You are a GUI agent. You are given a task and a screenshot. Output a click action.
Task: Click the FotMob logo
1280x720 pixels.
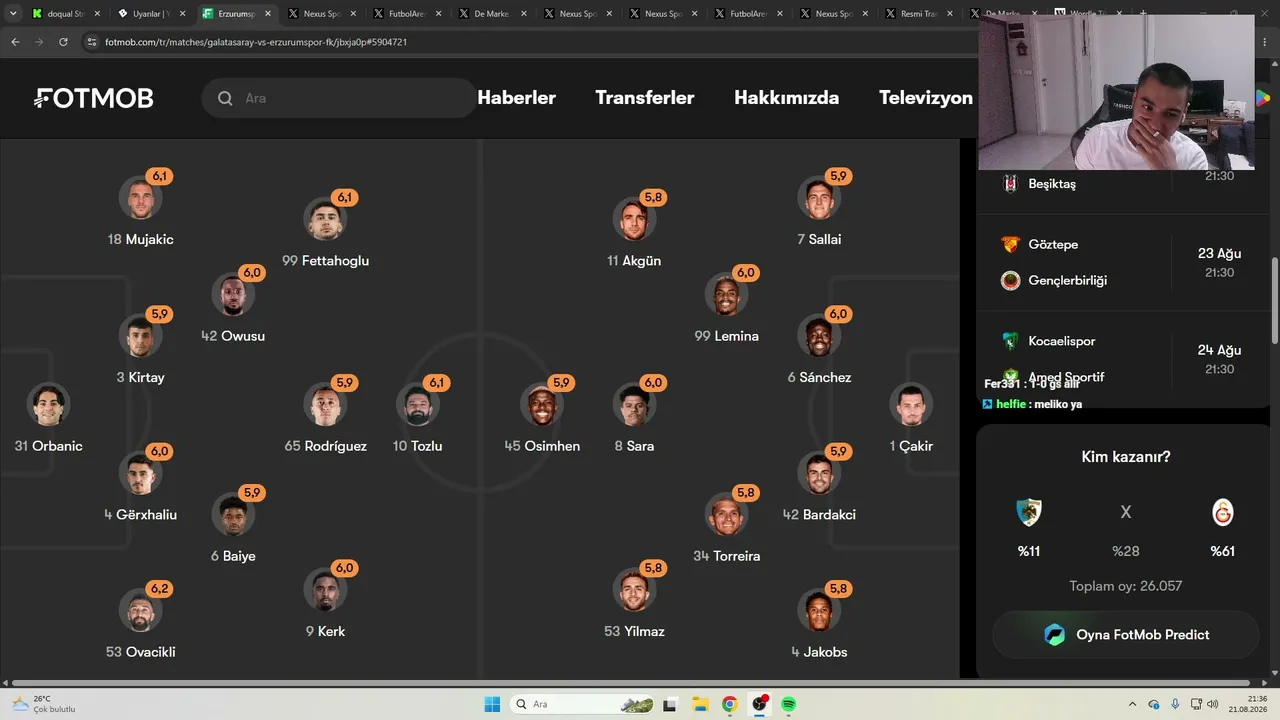93,98
